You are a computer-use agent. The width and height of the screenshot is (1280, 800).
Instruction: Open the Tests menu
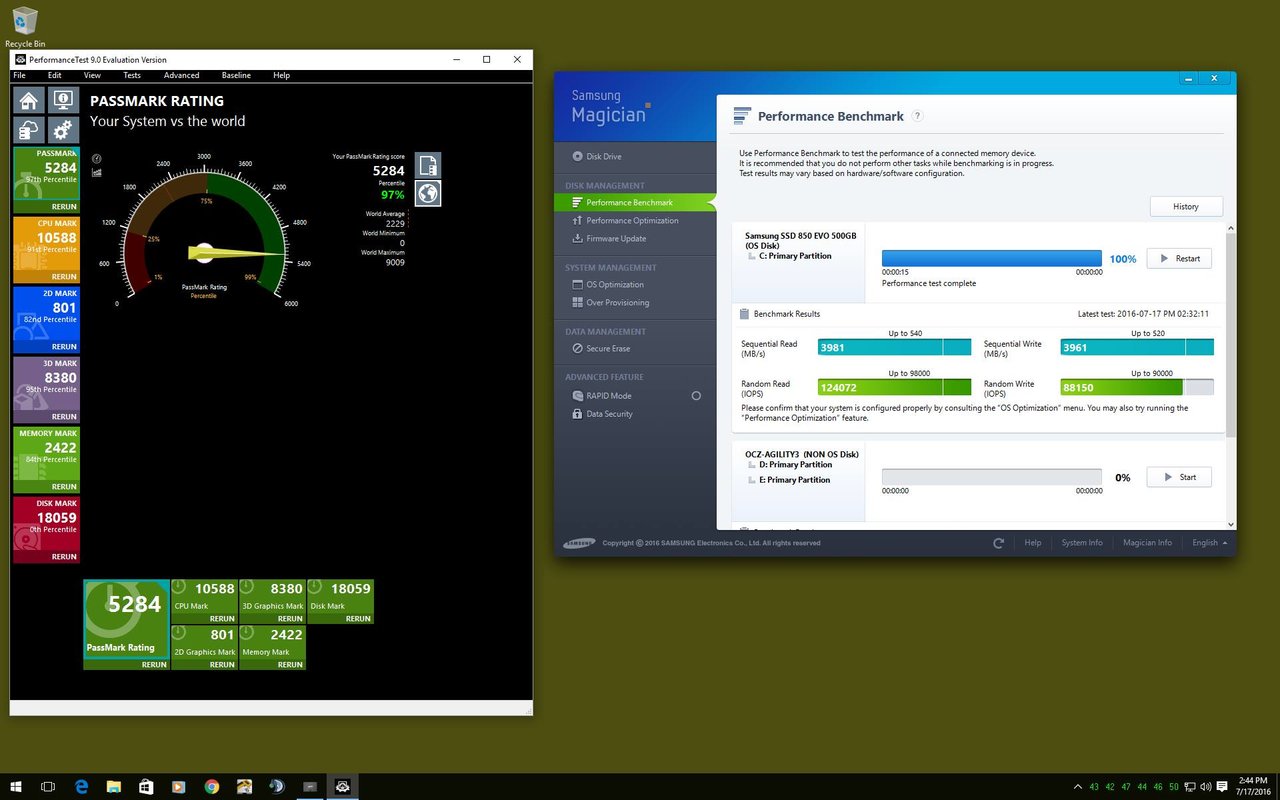pyautogui.click(x=132, y=75)
